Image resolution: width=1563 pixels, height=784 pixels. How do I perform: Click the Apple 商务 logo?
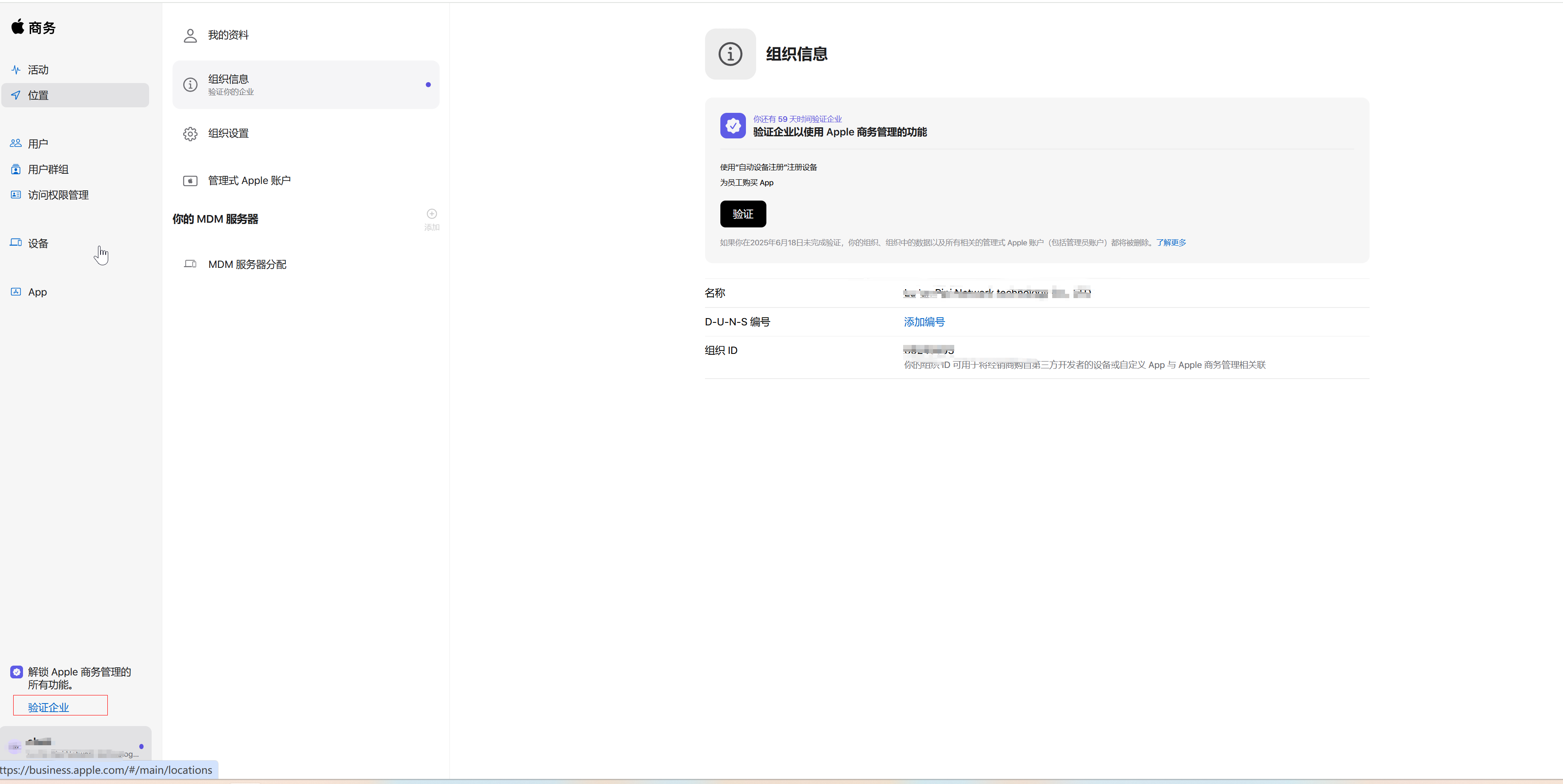[x=33, y=27]
